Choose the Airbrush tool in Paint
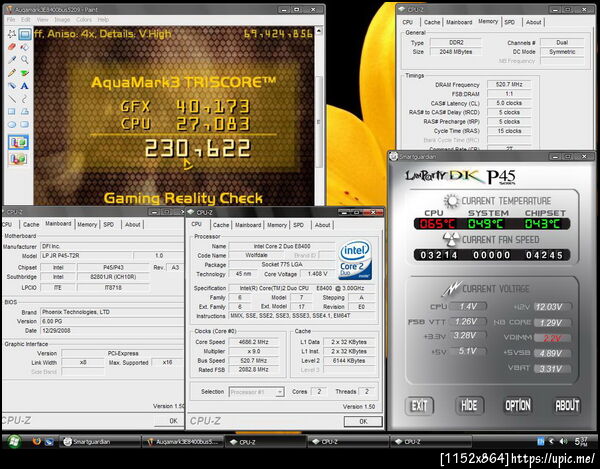Image resolution: width=600 pixels, height=469 pixels. [x=11, y=86]
